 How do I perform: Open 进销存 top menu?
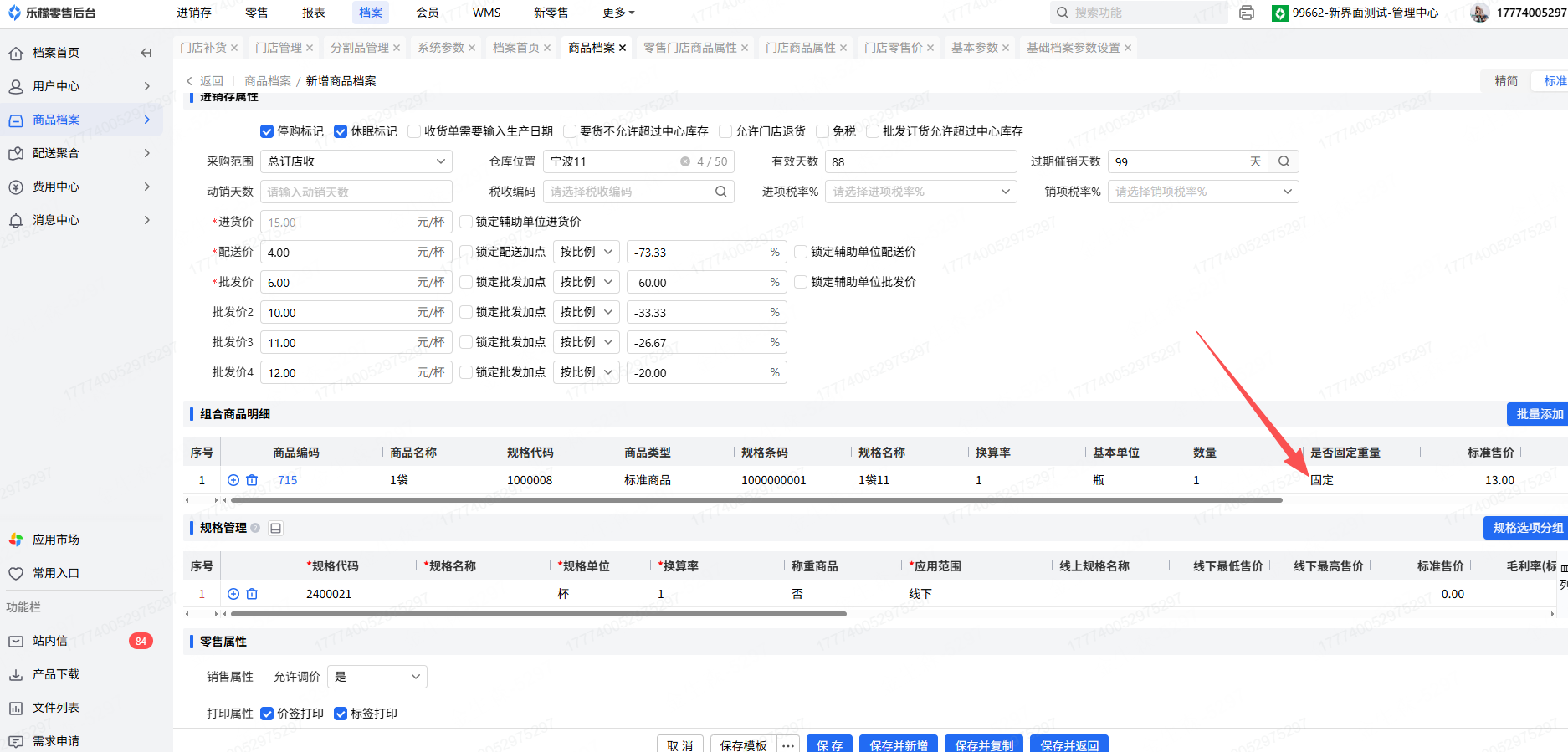[194, 13]
